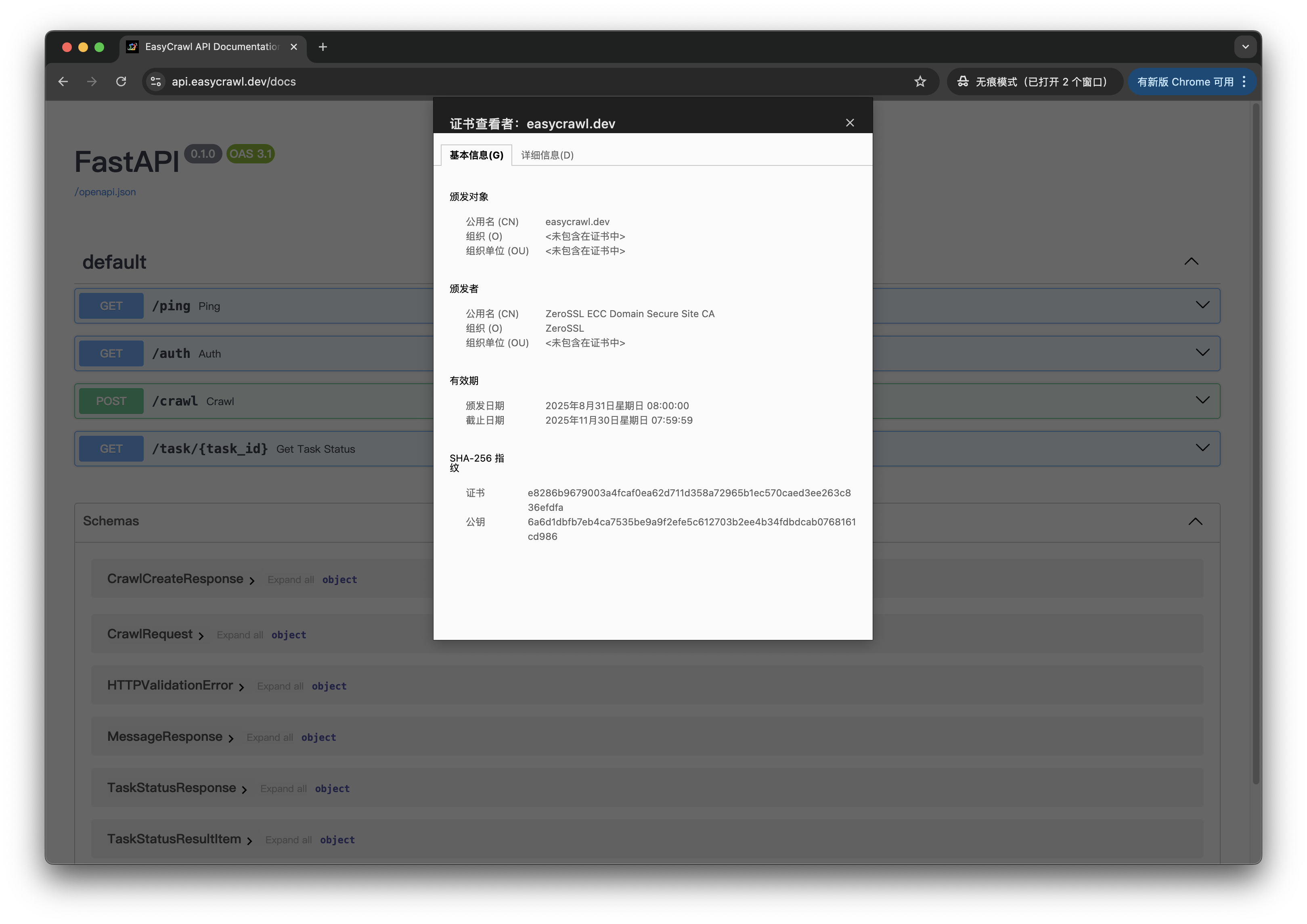View site information icon in address bar
The height and width of the screenshot is (924, 1307).
pos(156,82)
